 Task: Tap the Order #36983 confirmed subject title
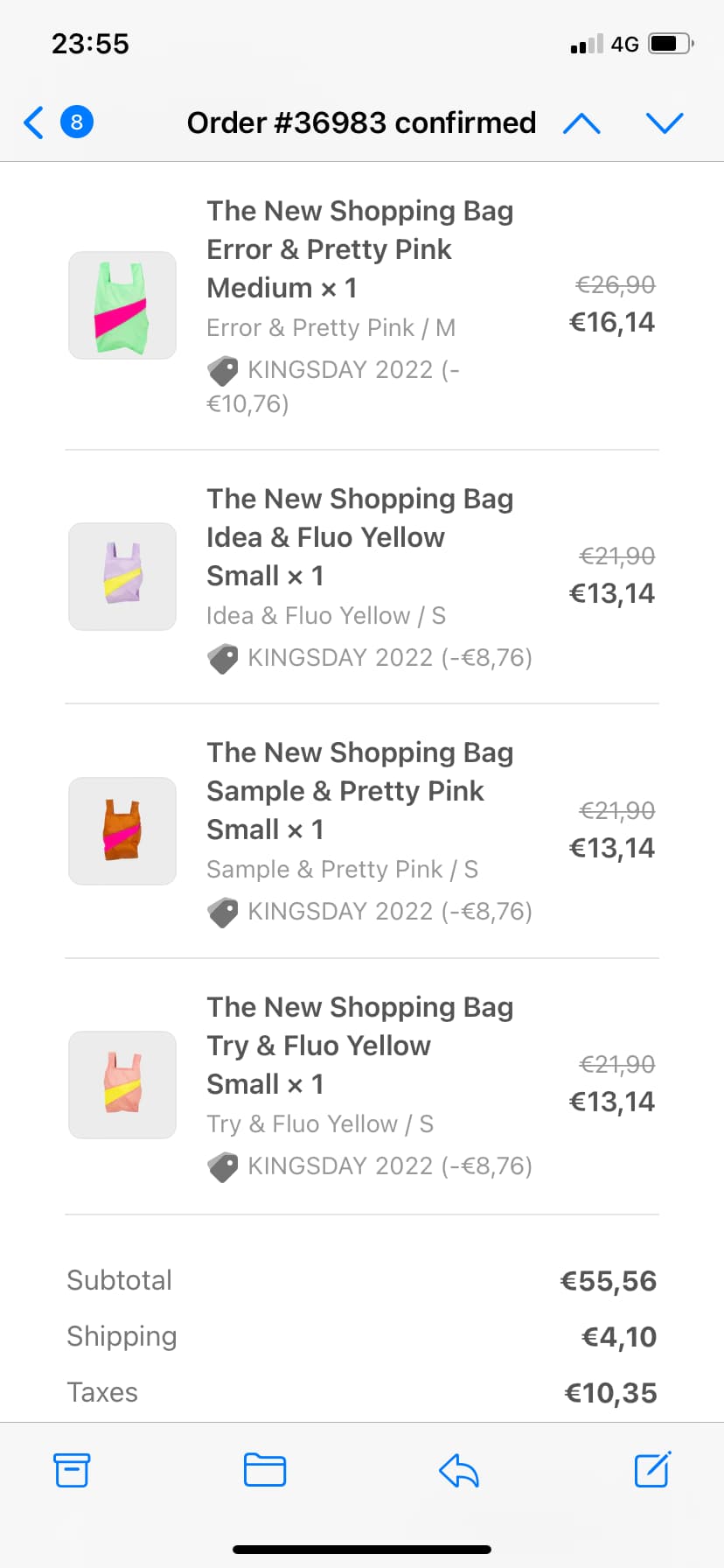click(361, 122)
